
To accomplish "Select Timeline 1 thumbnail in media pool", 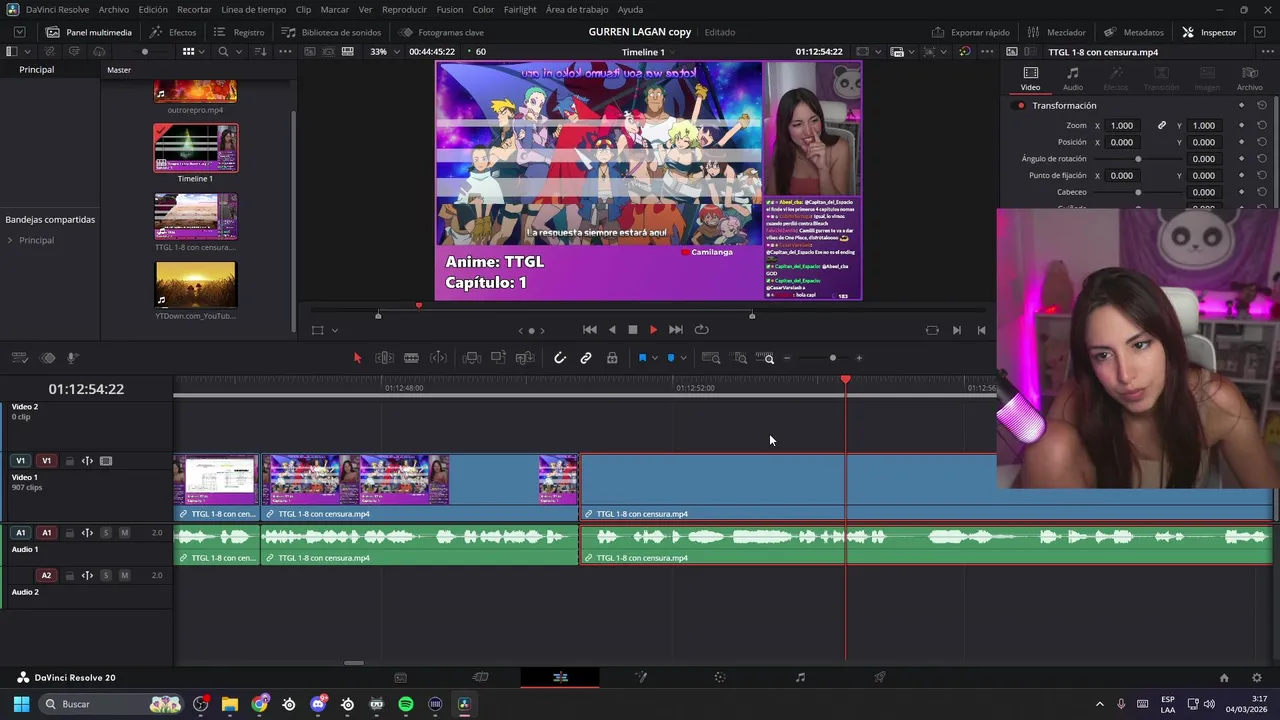I will 196,148.
